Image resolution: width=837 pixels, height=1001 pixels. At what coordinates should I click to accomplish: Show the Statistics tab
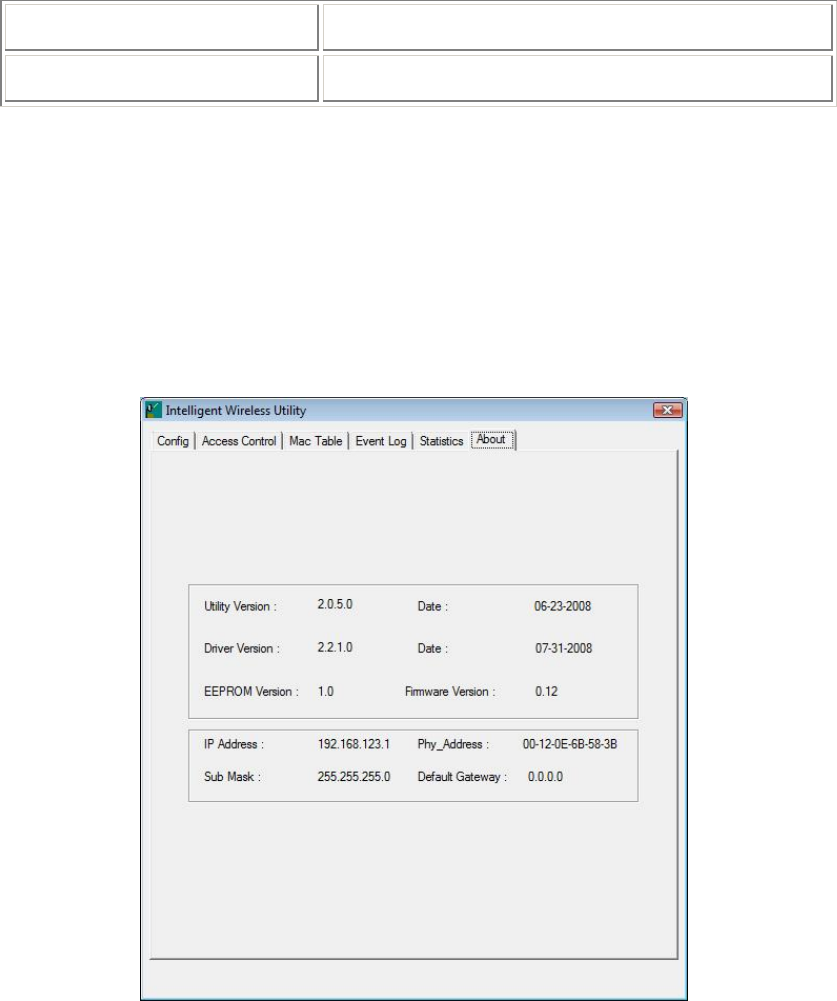pyautogui.click(x=441, y=441)
